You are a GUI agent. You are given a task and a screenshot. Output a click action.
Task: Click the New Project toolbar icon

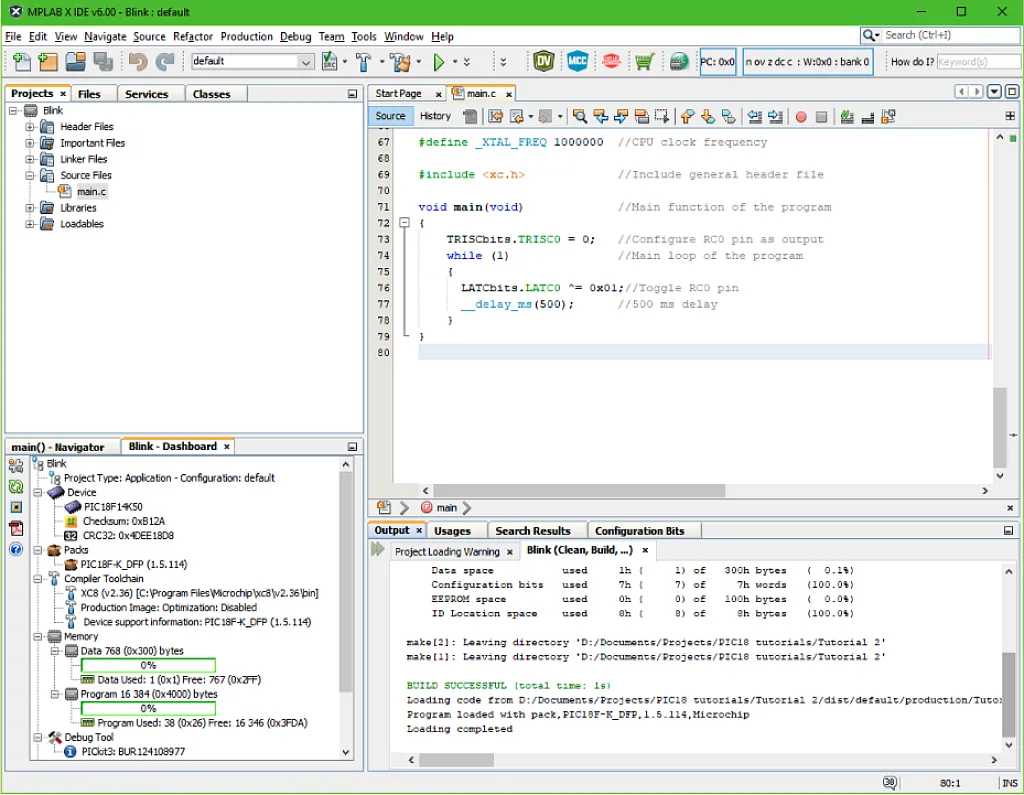(x=47, y=62)
